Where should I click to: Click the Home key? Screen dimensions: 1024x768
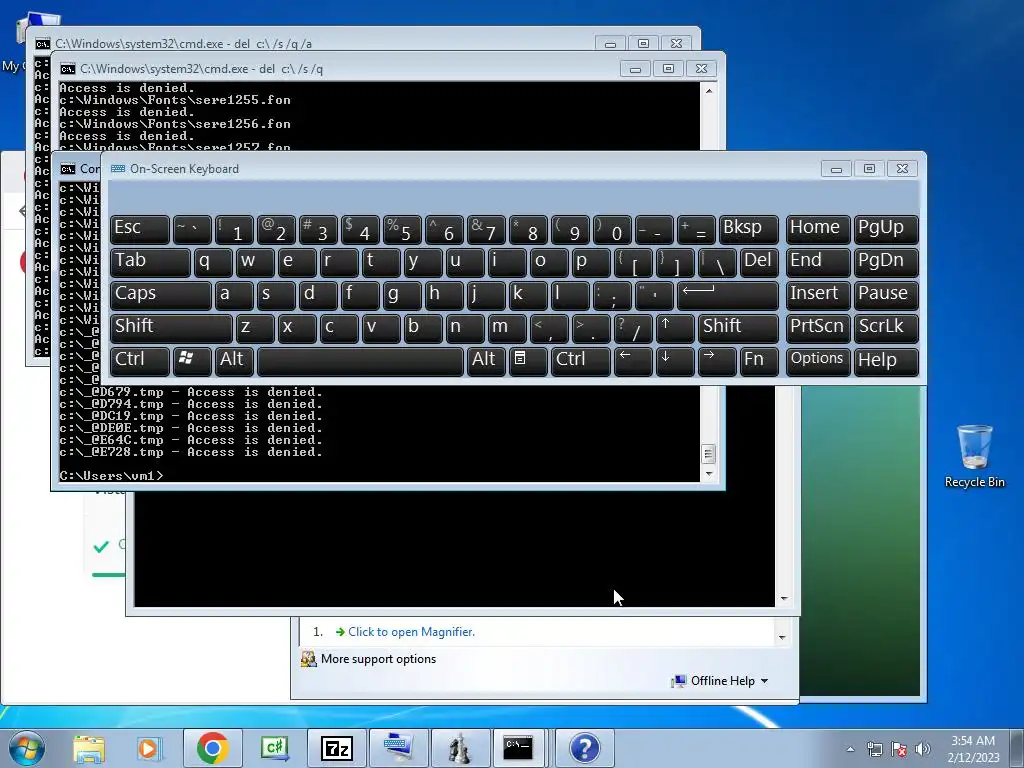(x=818, y=229)
